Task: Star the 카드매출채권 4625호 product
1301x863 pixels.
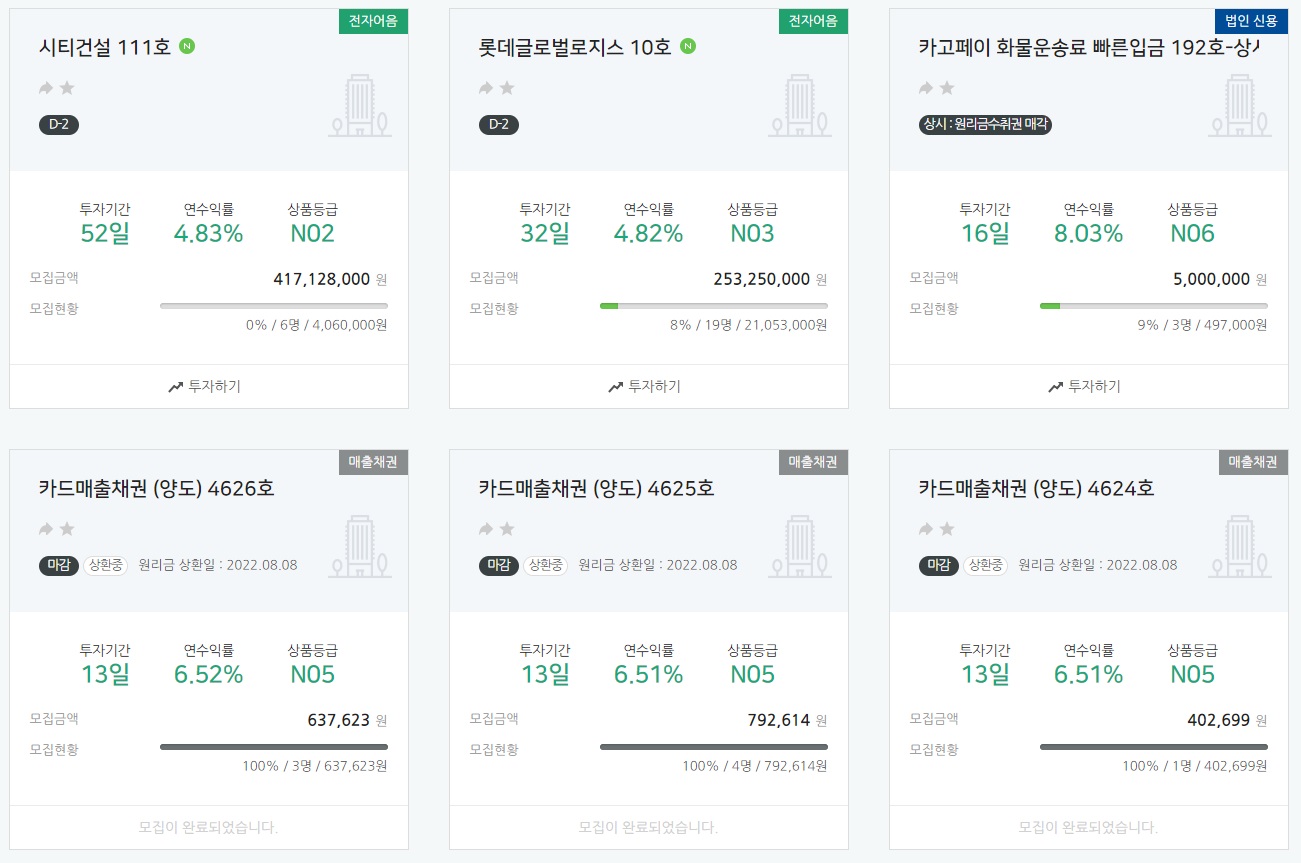Action: [507, 529]
